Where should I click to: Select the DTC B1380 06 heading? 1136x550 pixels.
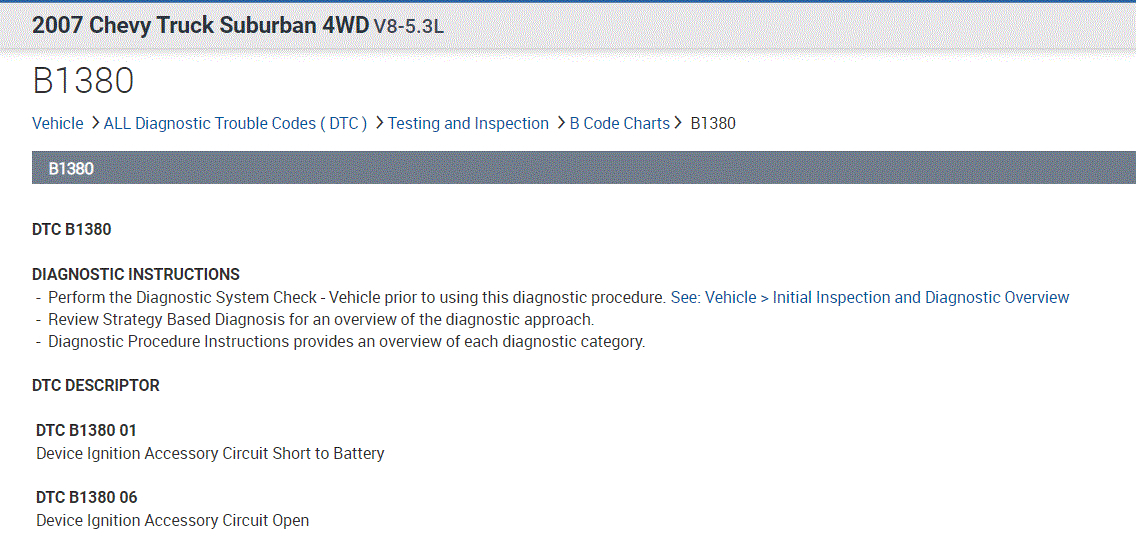click(x=86, y=498)
